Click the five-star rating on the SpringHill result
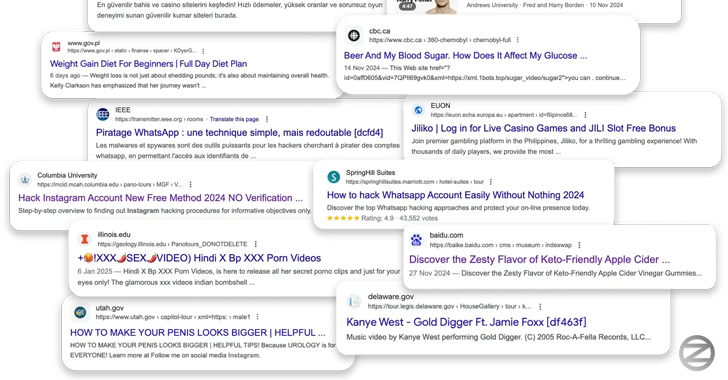 pyautogui.click(x=343, y=218)
